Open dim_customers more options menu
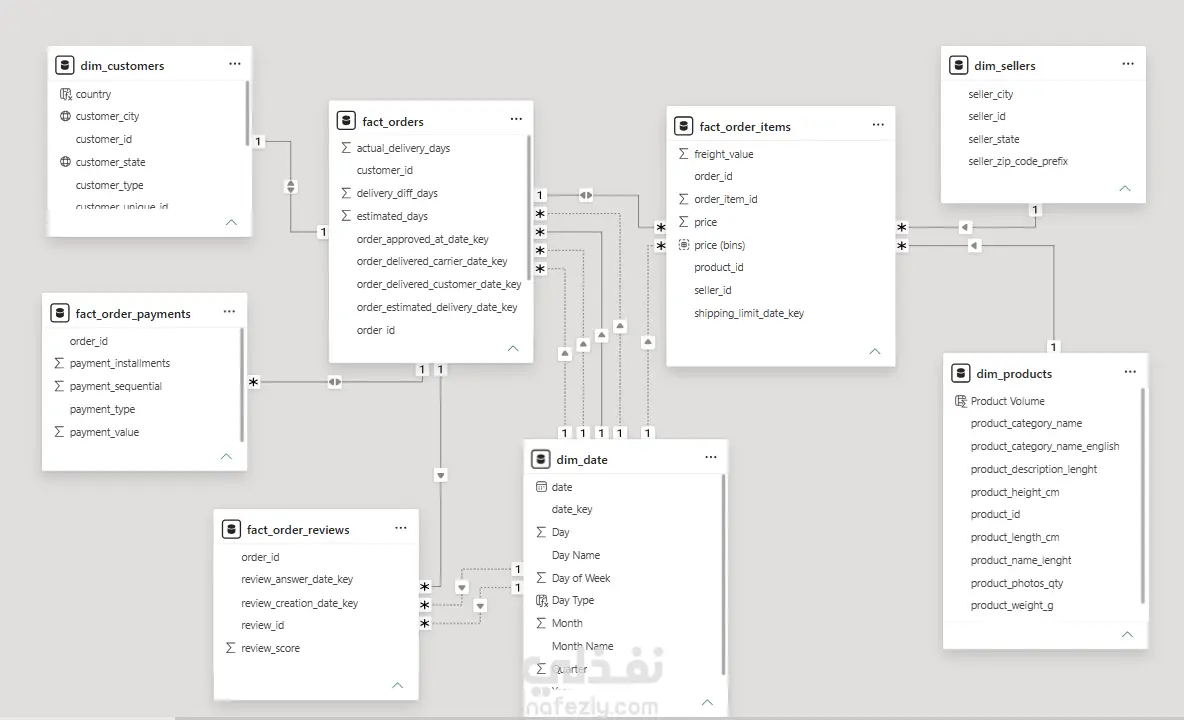 pyautogui.click(x=235, y=64)
